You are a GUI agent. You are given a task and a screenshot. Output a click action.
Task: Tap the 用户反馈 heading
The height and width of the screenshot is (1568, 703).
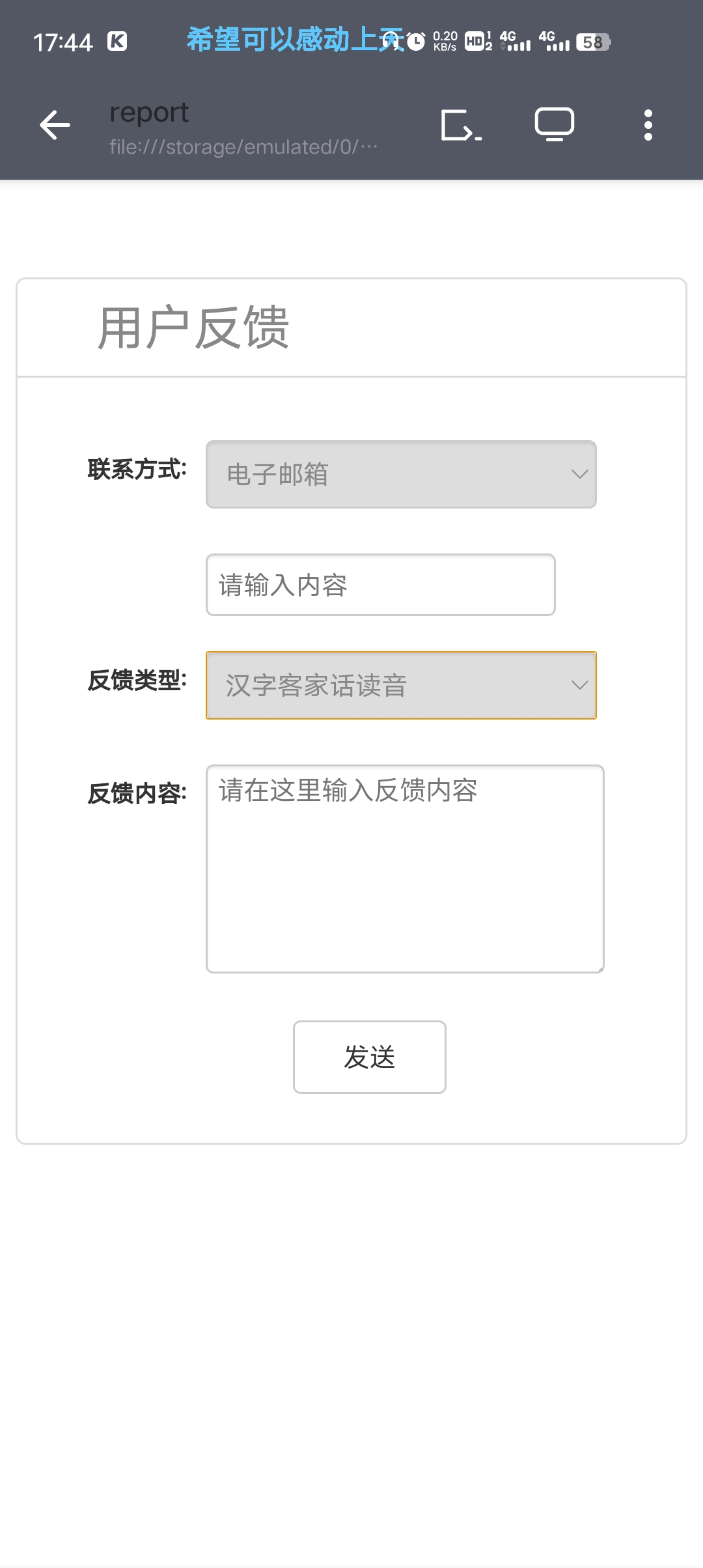193,328
